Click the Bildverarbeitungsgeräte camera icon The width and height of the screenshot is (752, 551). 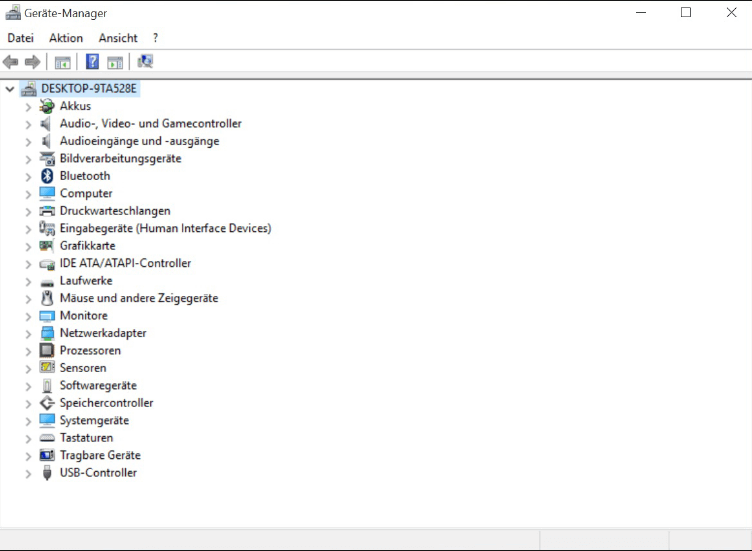click(47, 159)
